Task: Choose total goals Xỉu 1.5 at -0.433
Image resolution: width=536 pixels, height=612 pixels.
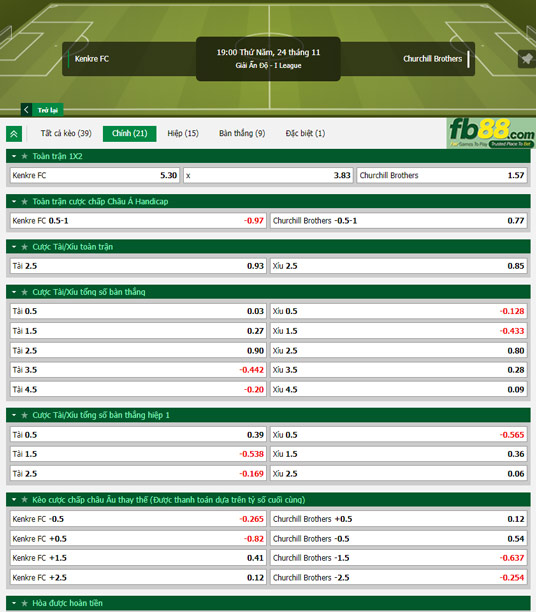Action: [399, 331]
